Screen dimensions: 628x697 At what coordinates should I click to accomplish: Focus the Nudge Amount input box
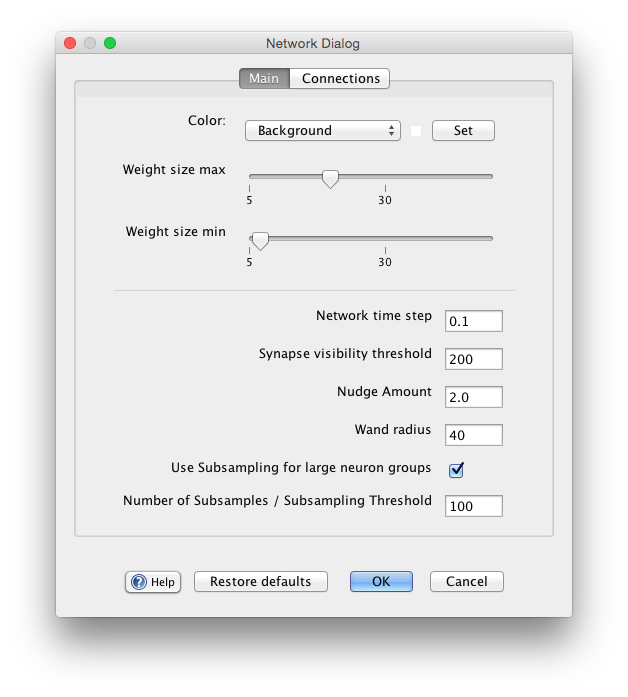click(x=473, y=397)
